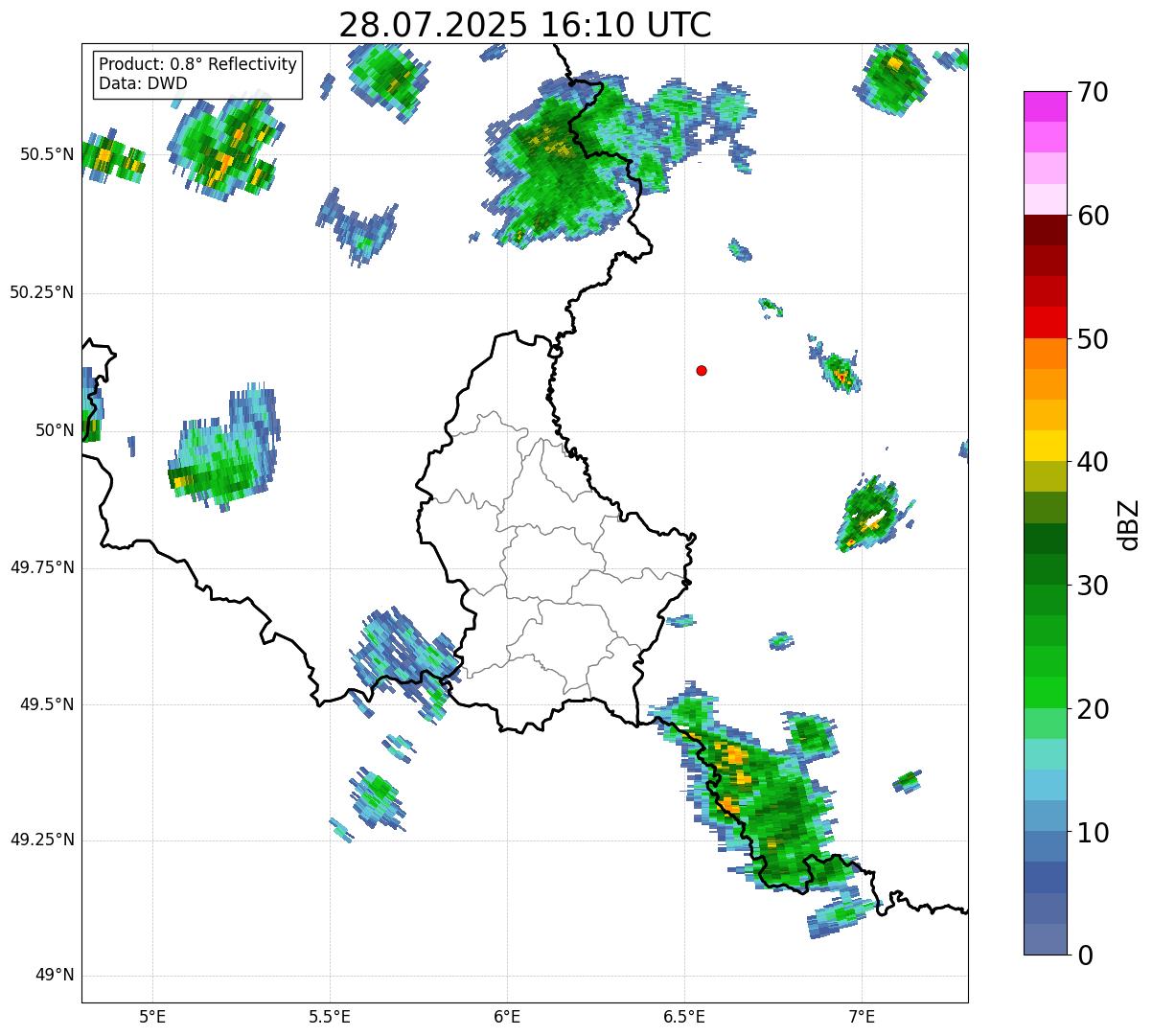Click the 49.25°N latitude label
The image size is (1152, 1036).
click(42, 840)
